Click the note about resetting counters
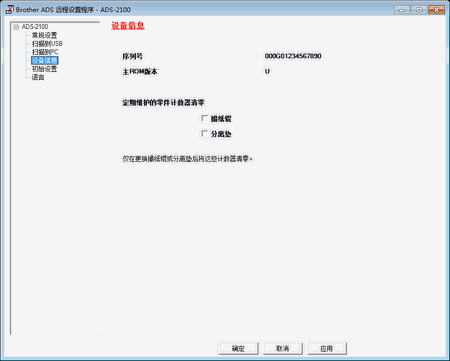 point(187,159)
